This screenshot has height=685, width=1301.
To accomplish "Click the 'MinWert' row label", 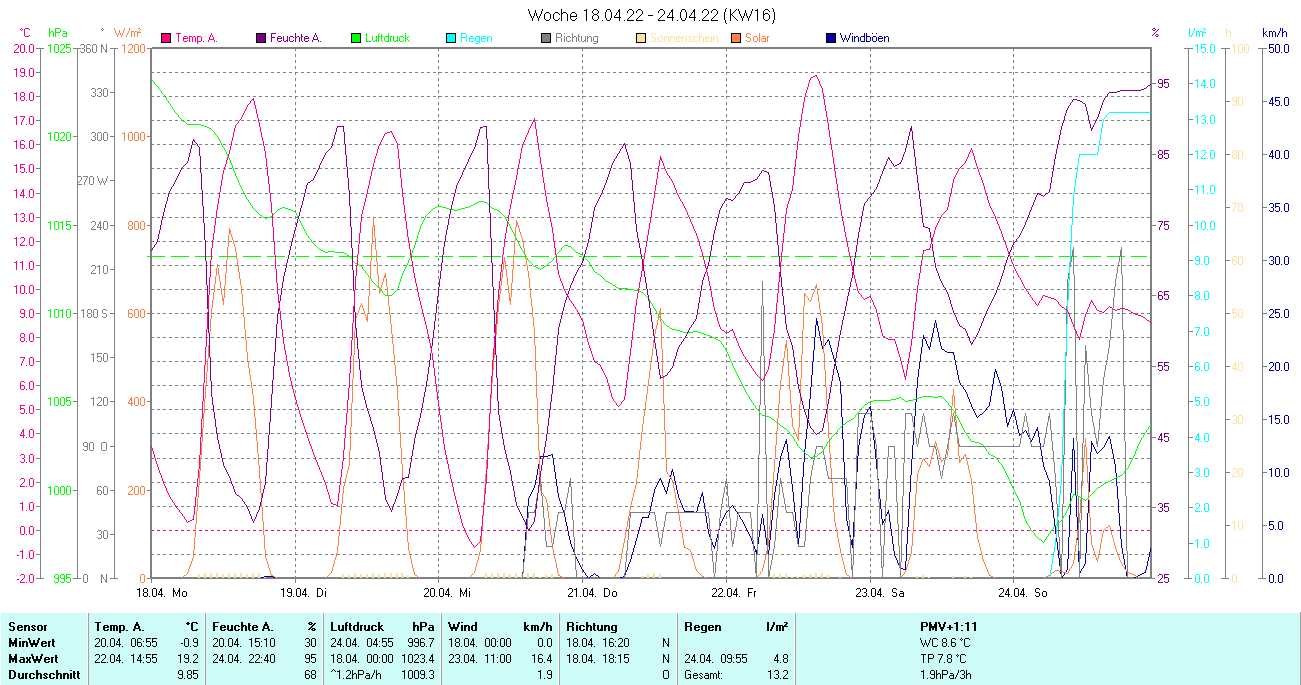I will (x=31, y=642).
